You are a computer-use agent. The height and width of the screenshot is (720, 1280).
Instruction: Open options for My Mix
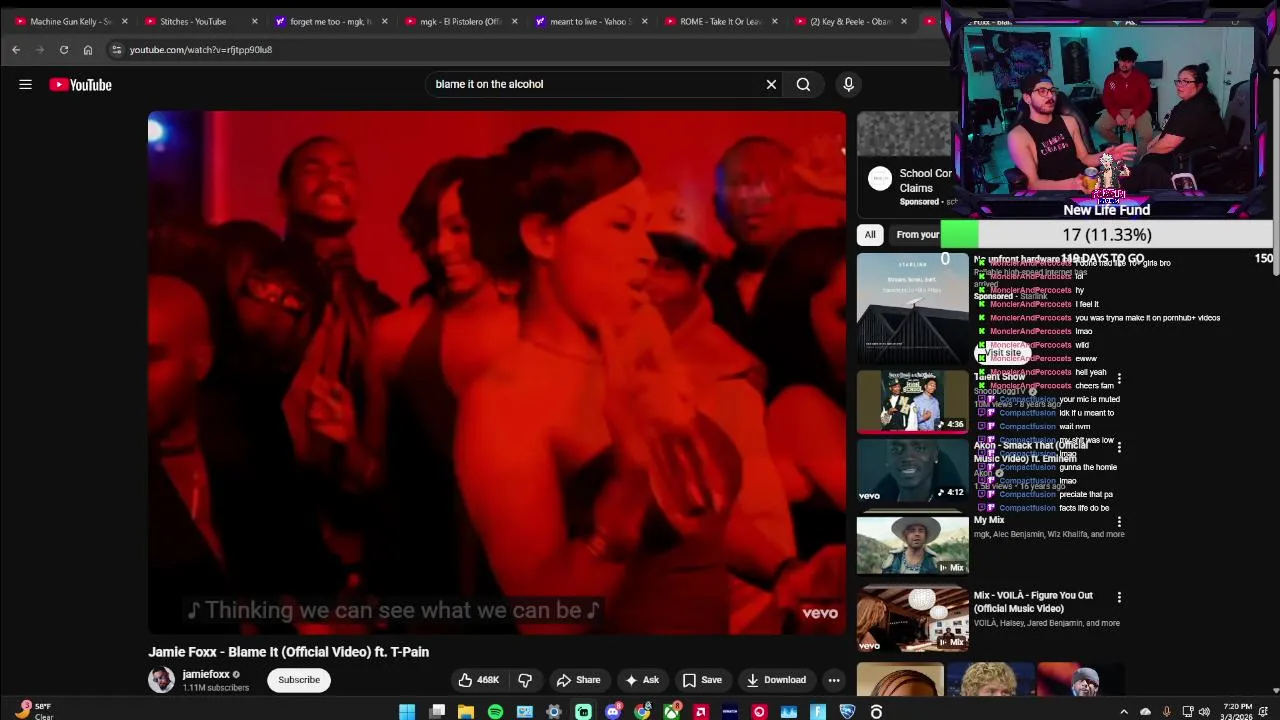click(1119, 522)
